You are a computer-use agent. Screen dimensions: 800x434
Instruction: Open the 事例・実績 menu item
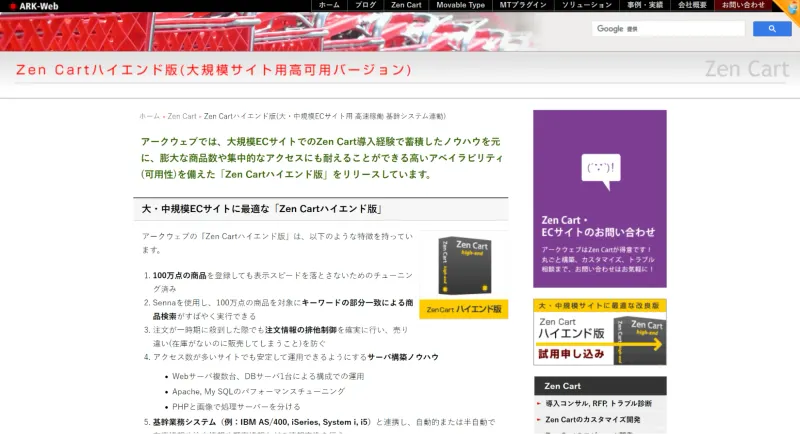(645, 5)
